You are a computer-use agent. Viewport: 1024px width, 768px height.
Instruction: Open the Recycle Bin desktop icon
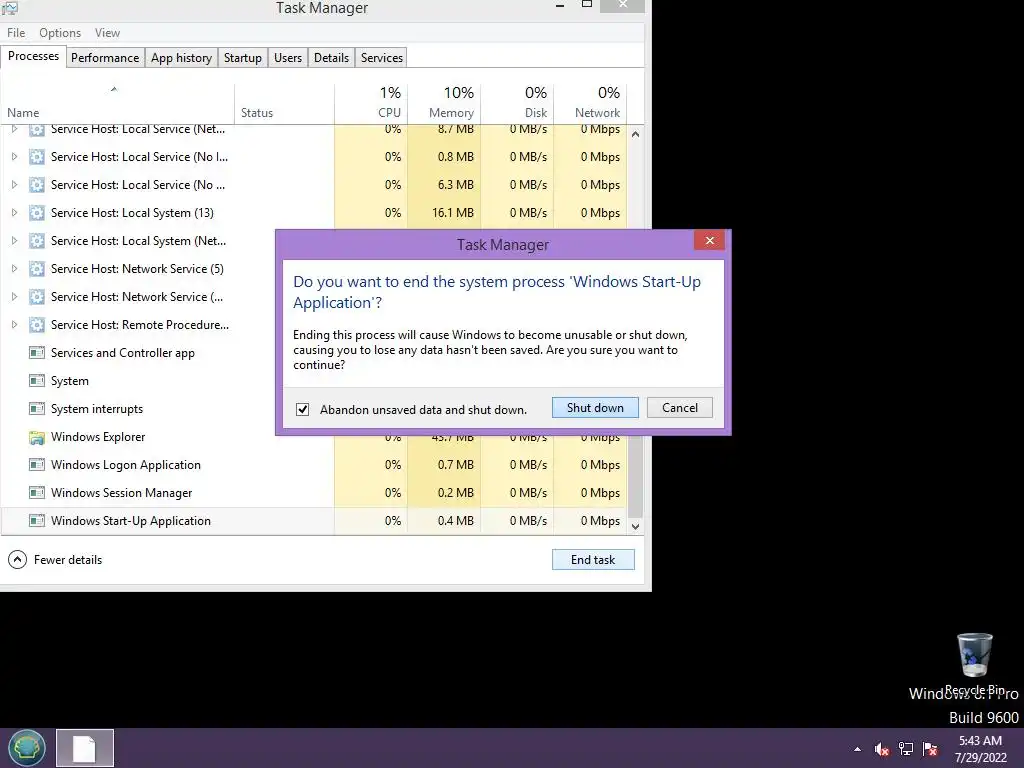[x=975, y=664]
